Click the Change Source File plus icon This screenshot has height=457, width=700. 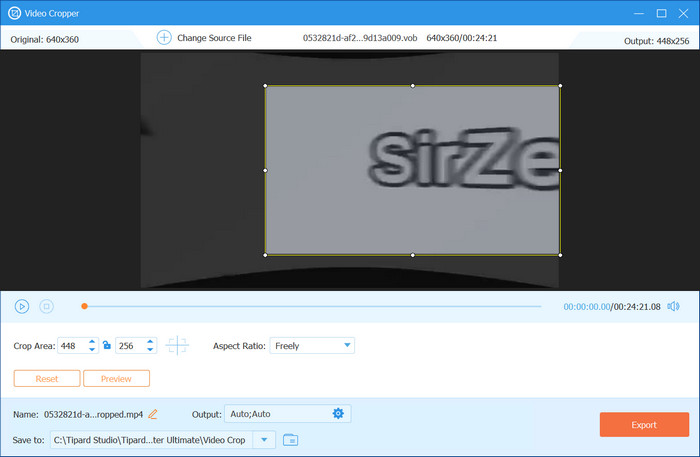164,37
